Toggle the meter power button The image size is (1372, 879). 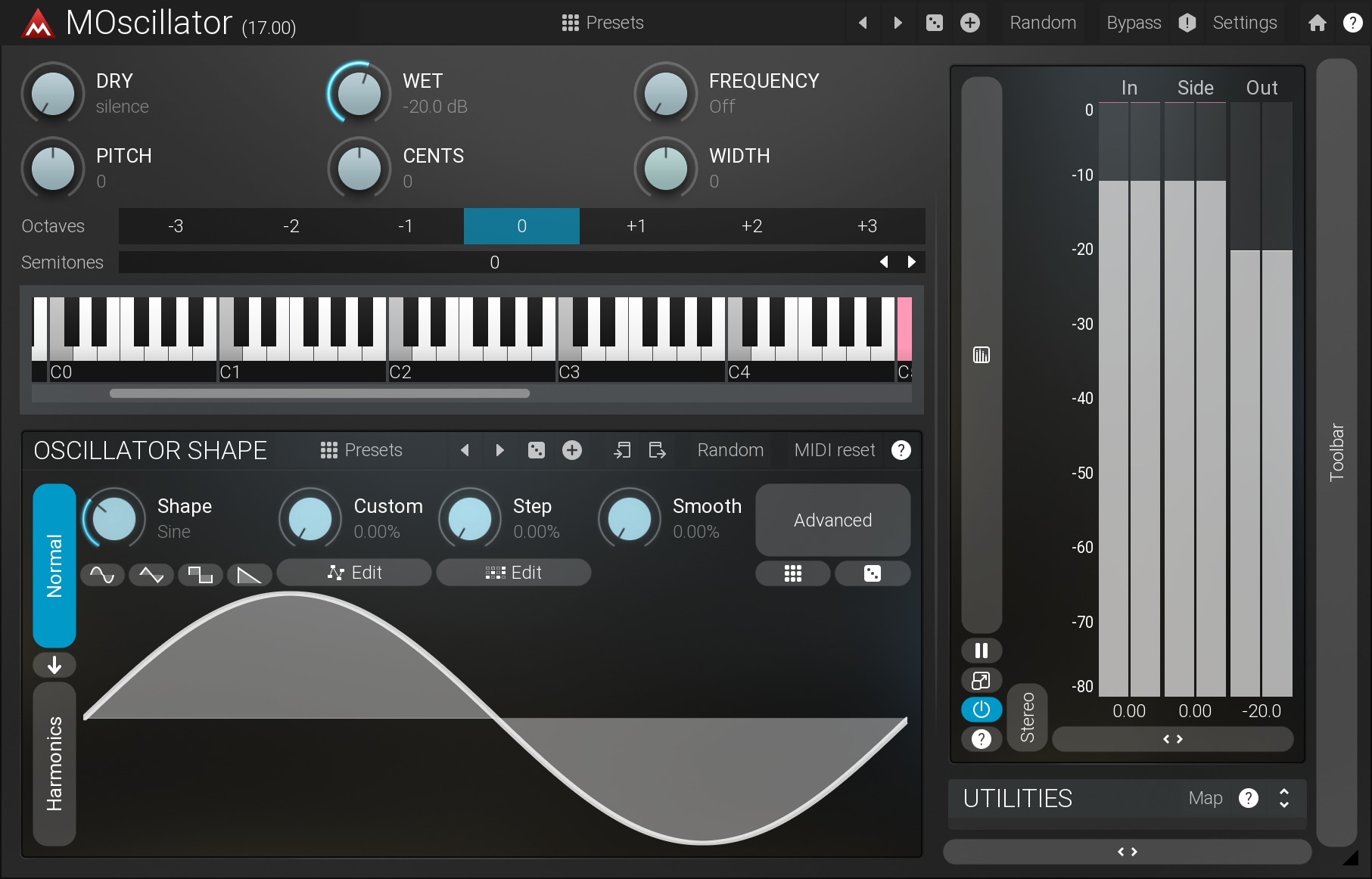pos(981,710)
